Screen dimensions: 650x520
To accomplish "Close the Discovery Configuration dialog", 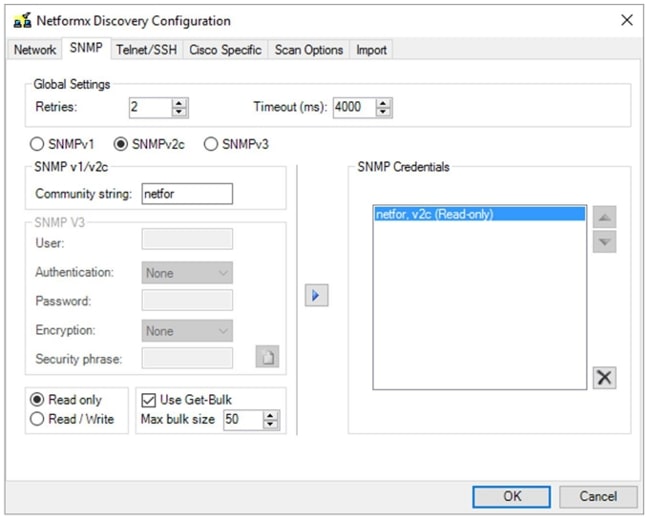I will click(627, 20).
